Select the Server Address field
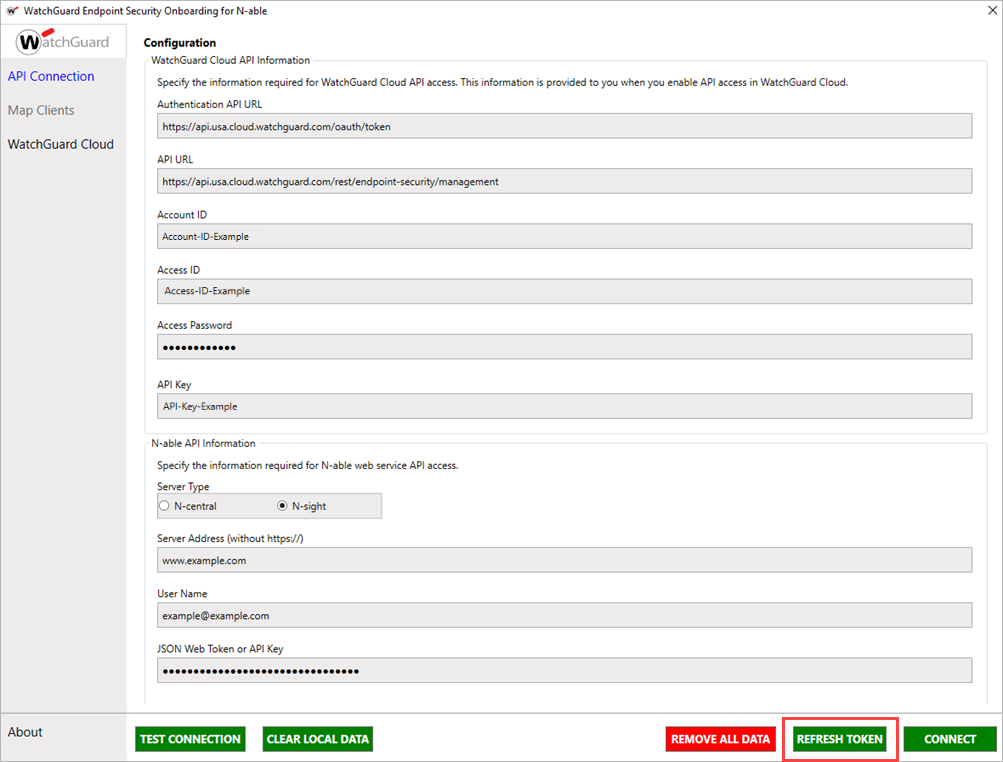This screenshot has width=1003, height=762. click(563, 559)
